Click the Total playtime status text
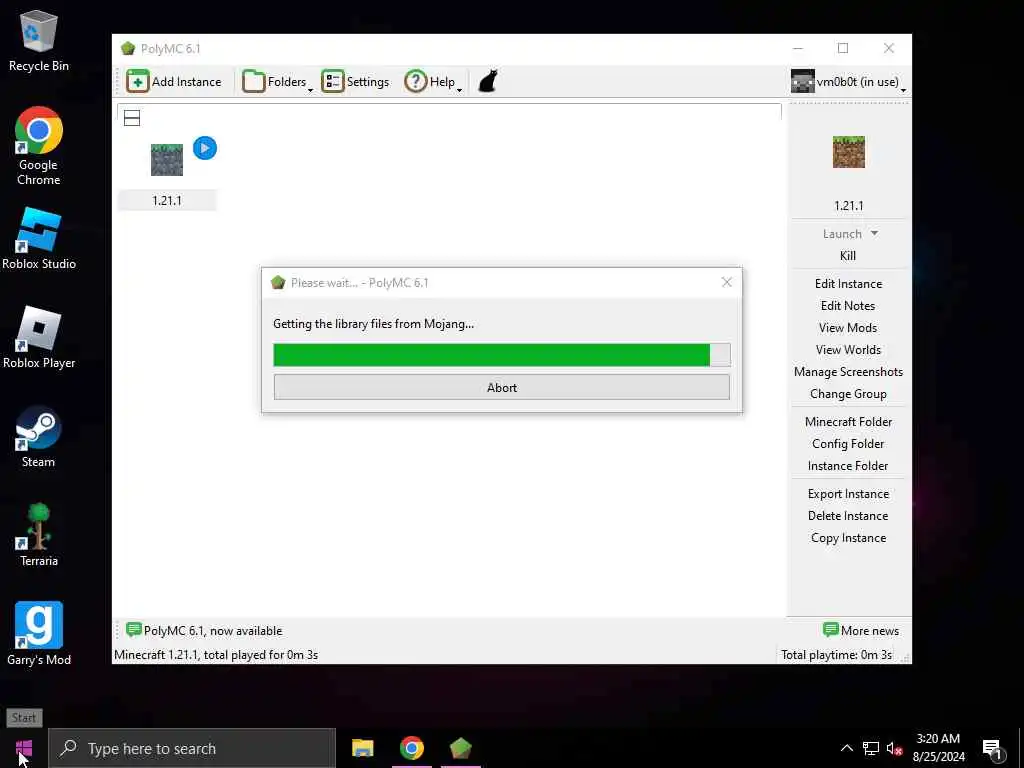 pos(837,655)
